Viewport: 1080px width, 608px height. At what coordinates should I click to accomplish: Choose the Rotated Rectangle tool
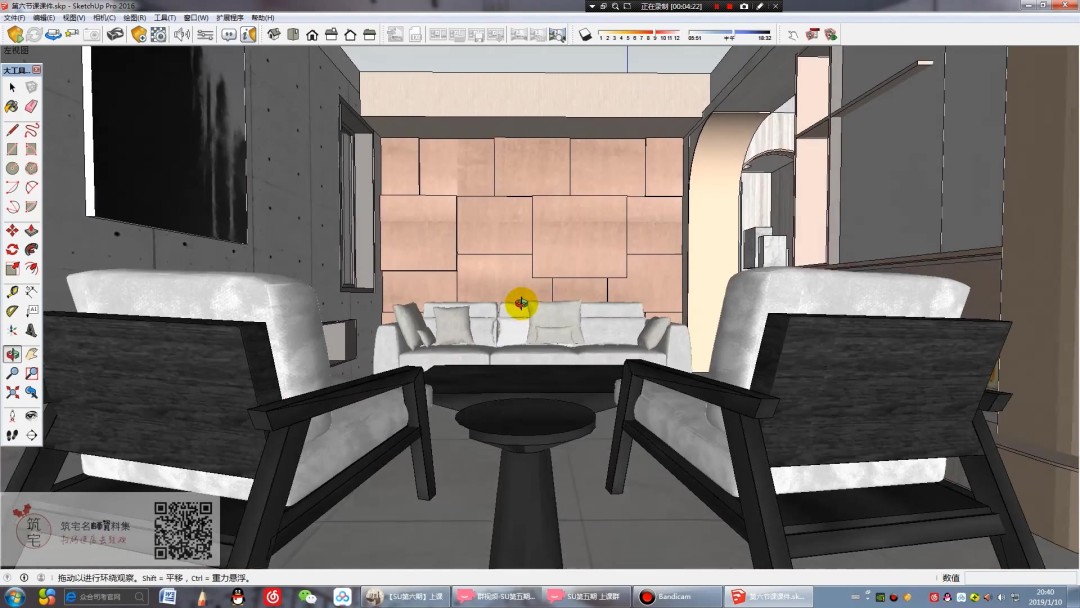click(32, 149)
